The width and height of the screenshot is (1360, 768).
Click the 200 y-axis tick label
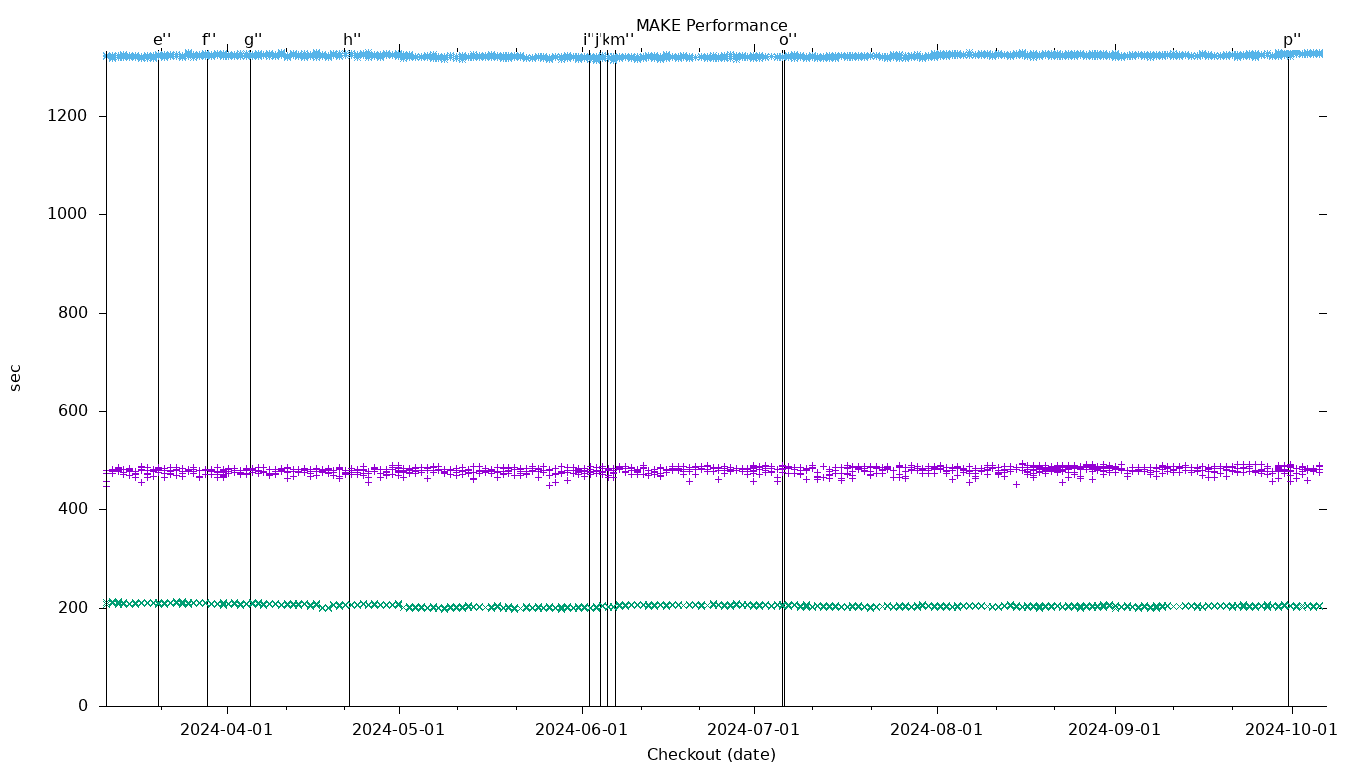72,608
